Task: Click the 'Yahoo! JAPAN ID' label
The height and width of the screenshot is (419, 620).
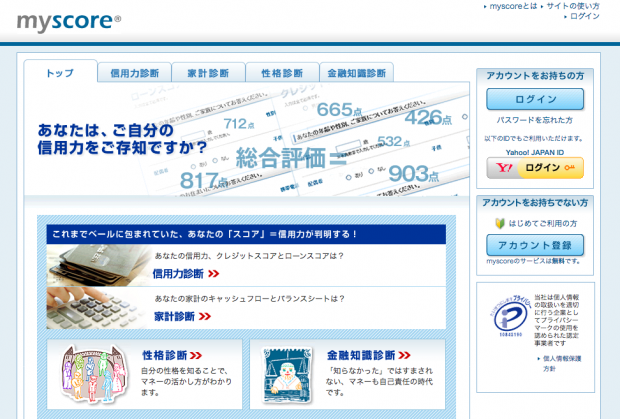Action: coord(535,152)
